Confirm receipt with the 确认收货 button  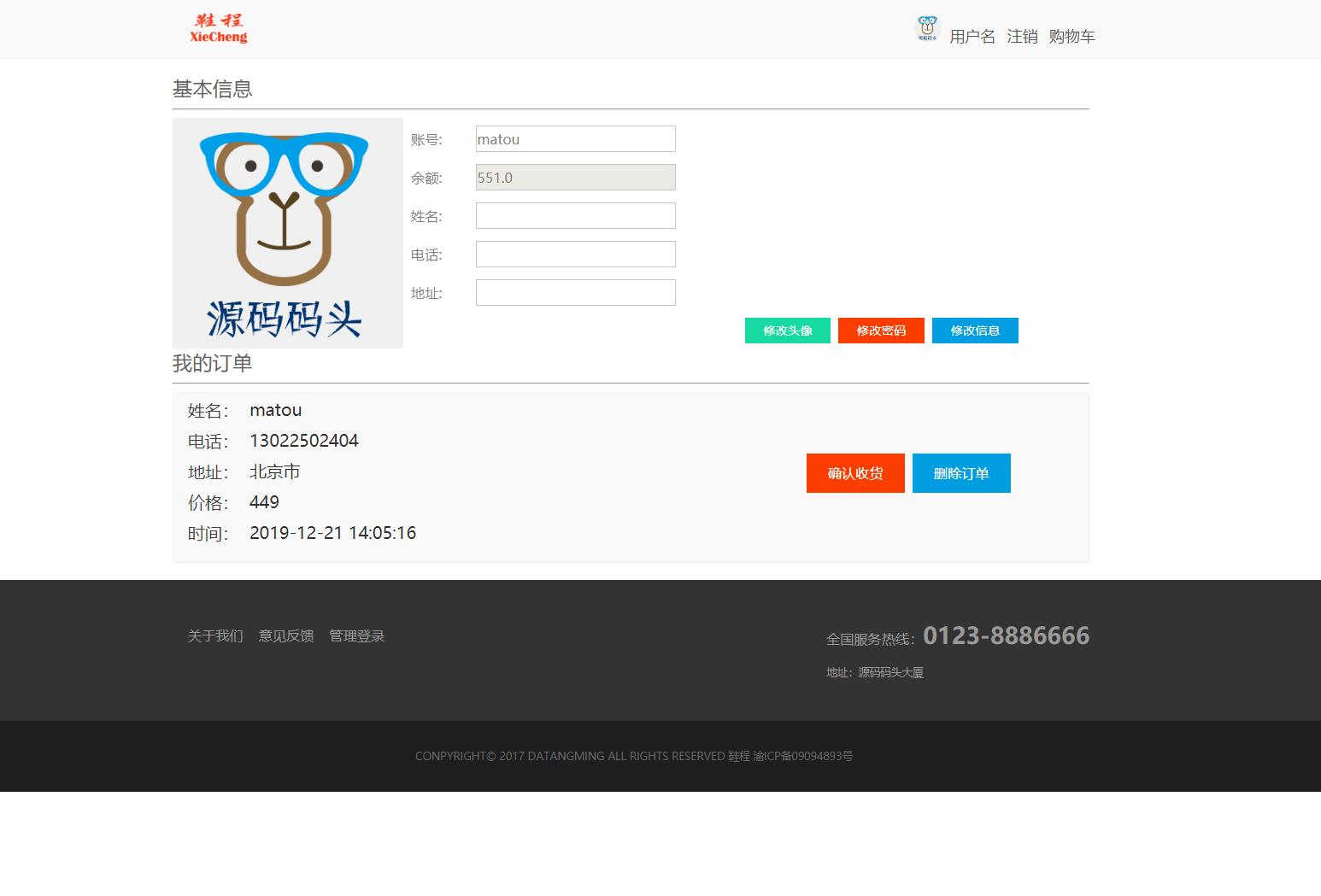(x=854, y=472)
